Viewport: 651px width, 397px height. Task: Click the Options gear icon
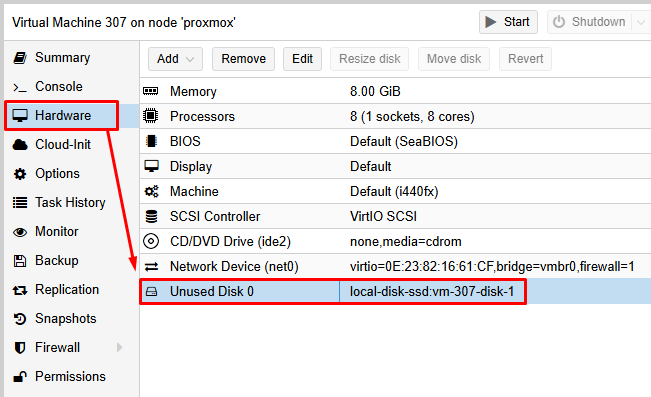(x=20, y=174)
